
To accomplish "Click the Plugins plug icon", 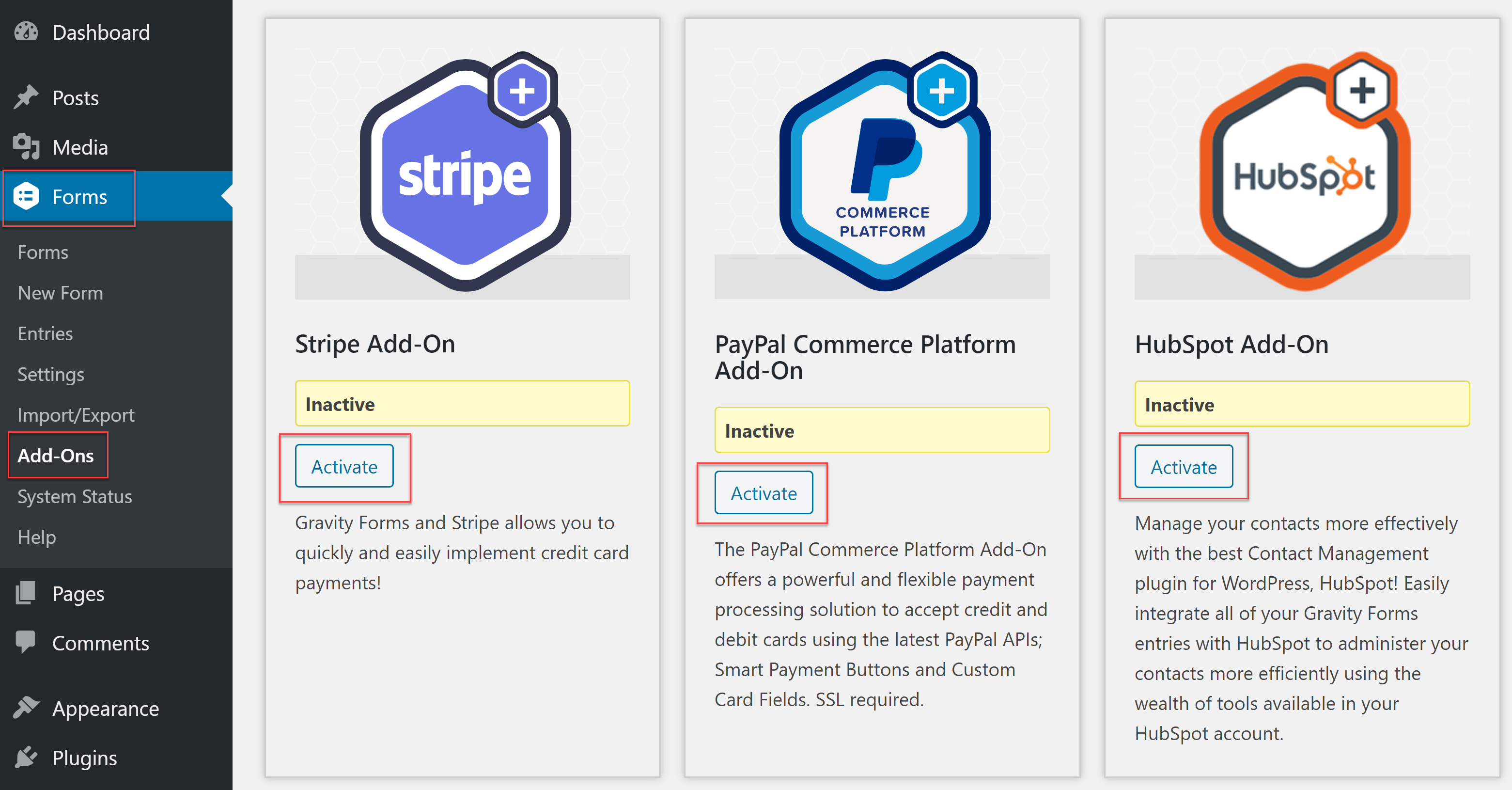I will (x=26, y=757).
